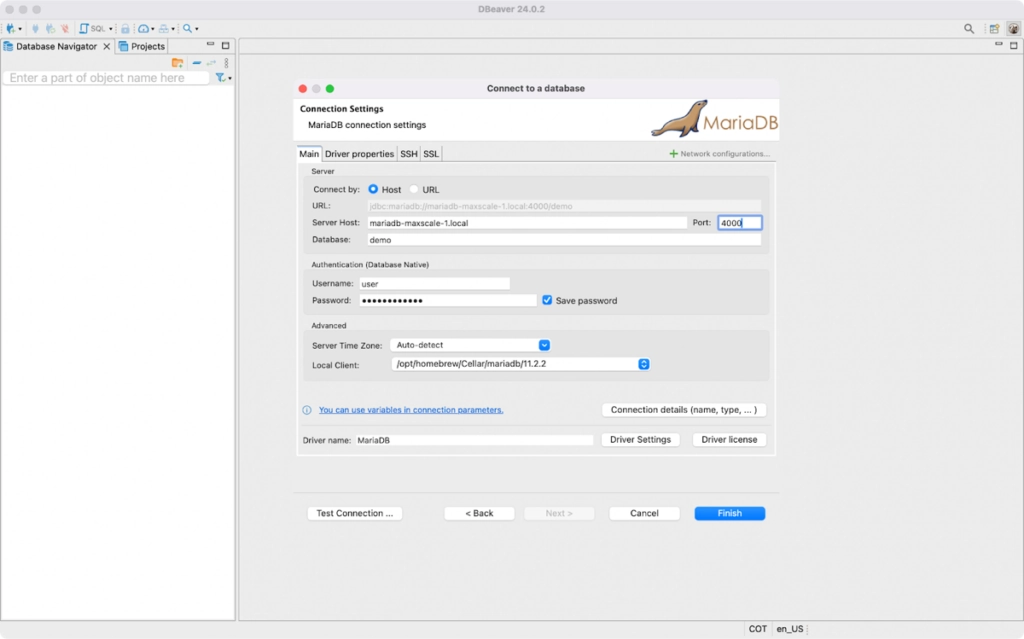
Task: Click the Test Connection button
Action: (x=353, y=513)
